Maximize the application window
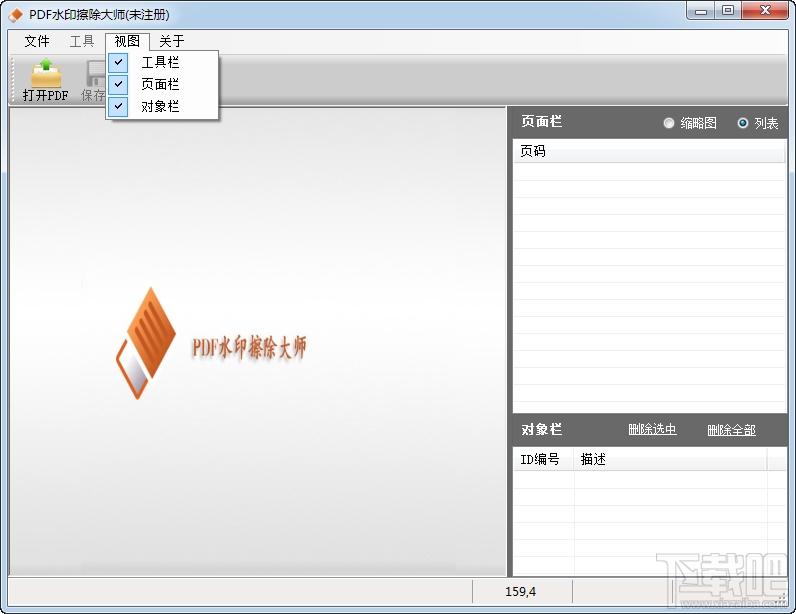 point(728,11)
